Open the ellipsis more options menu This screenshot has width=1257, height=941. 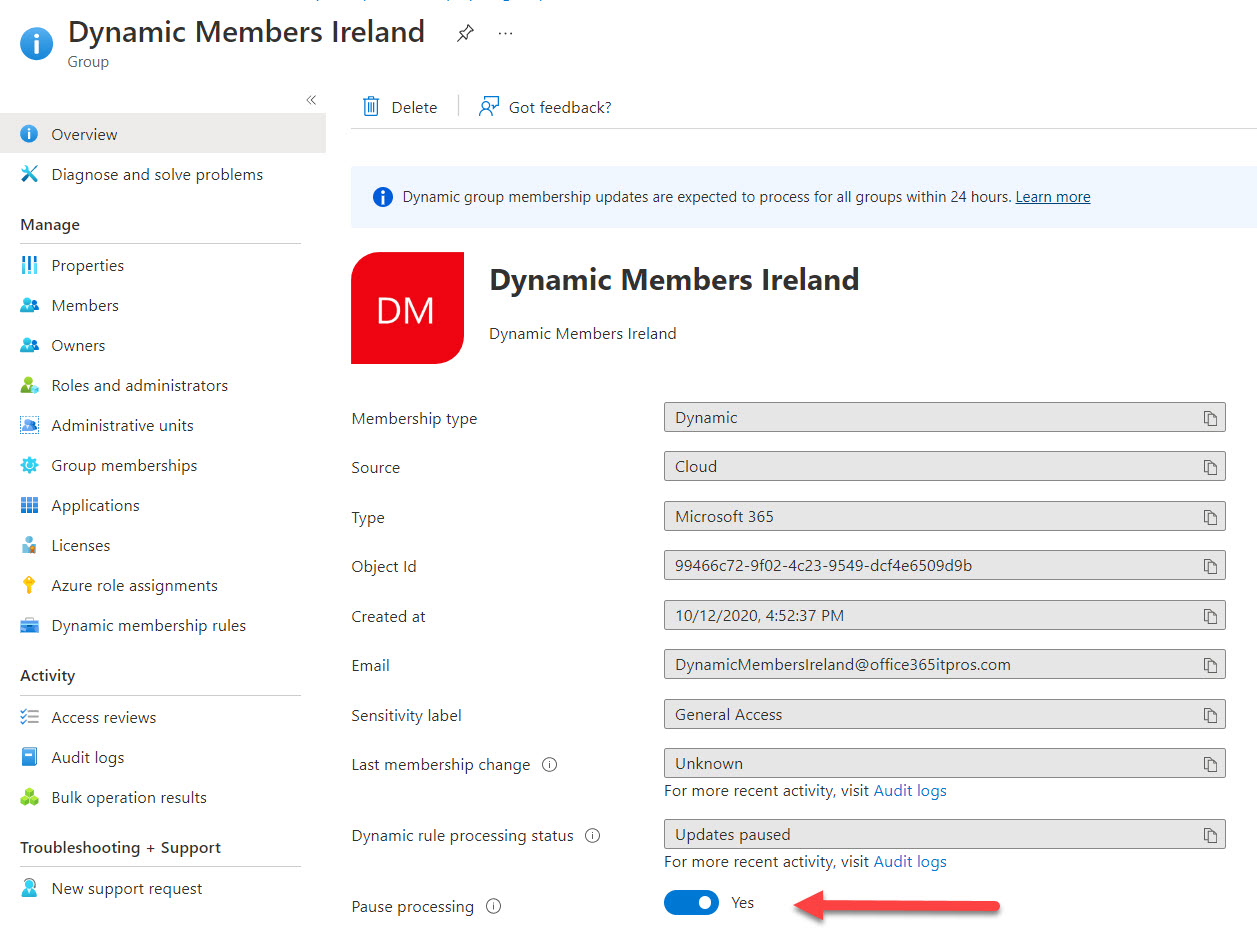pyautogui.click(x=505, y=33)
